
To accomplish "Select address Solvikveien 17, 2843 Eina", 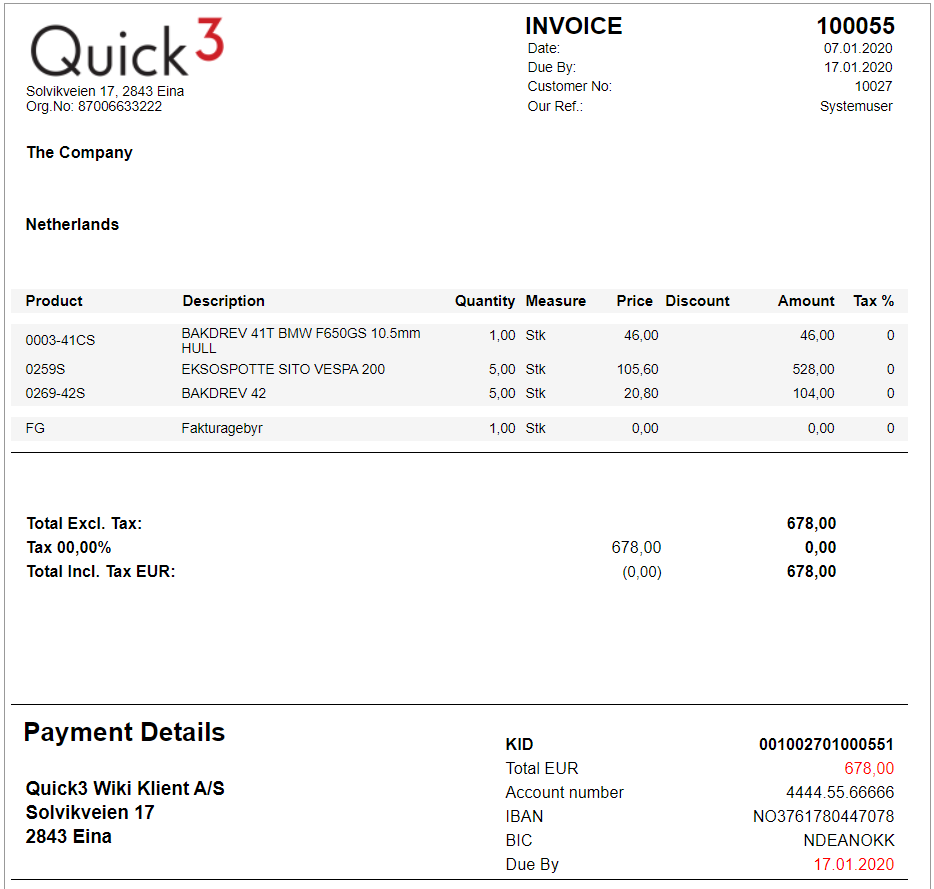I will pyautogui.click(x=105, y=91).
